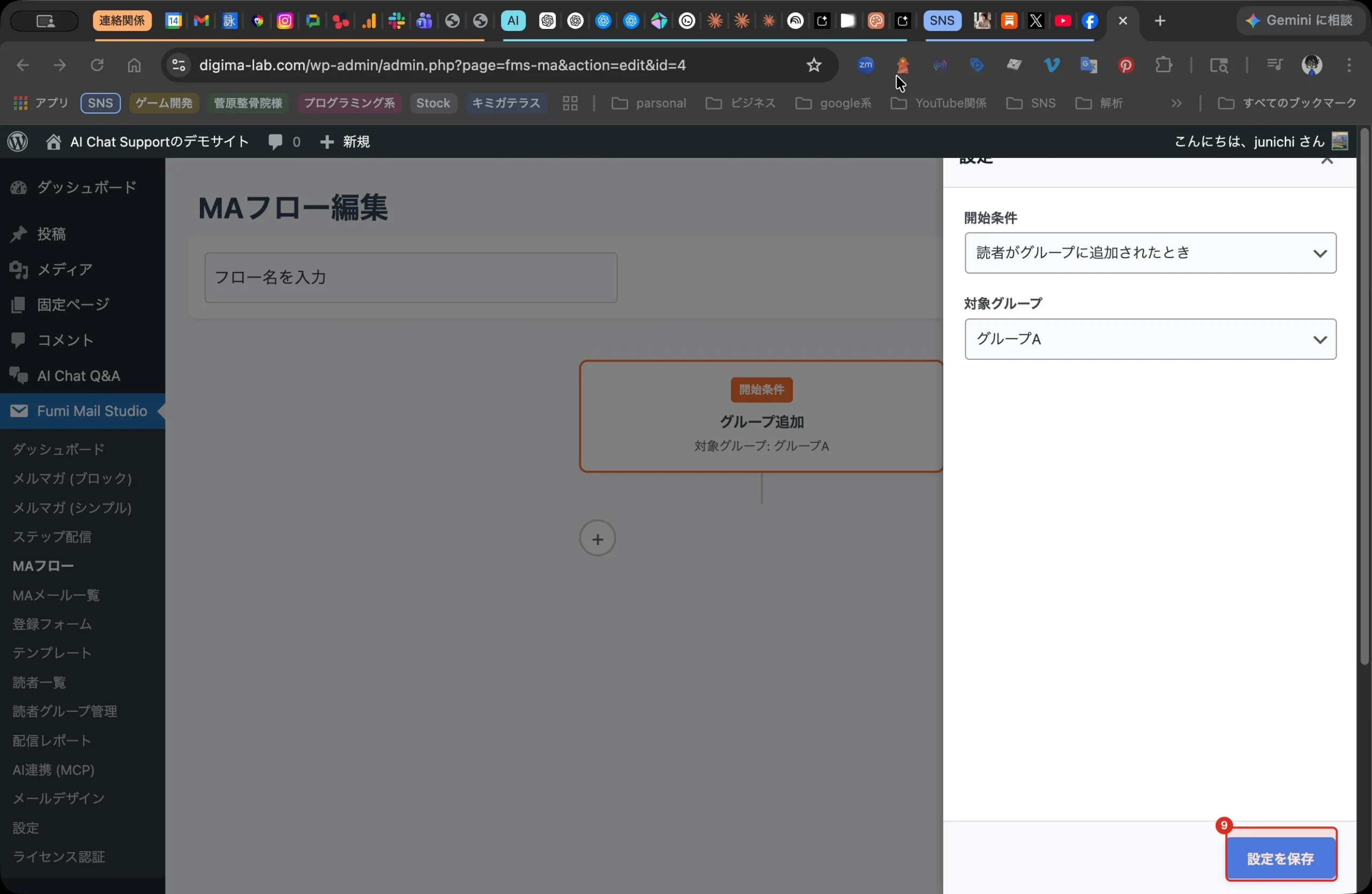Open a new browser tab
Screen dimensions: 1372x894
1160,21
